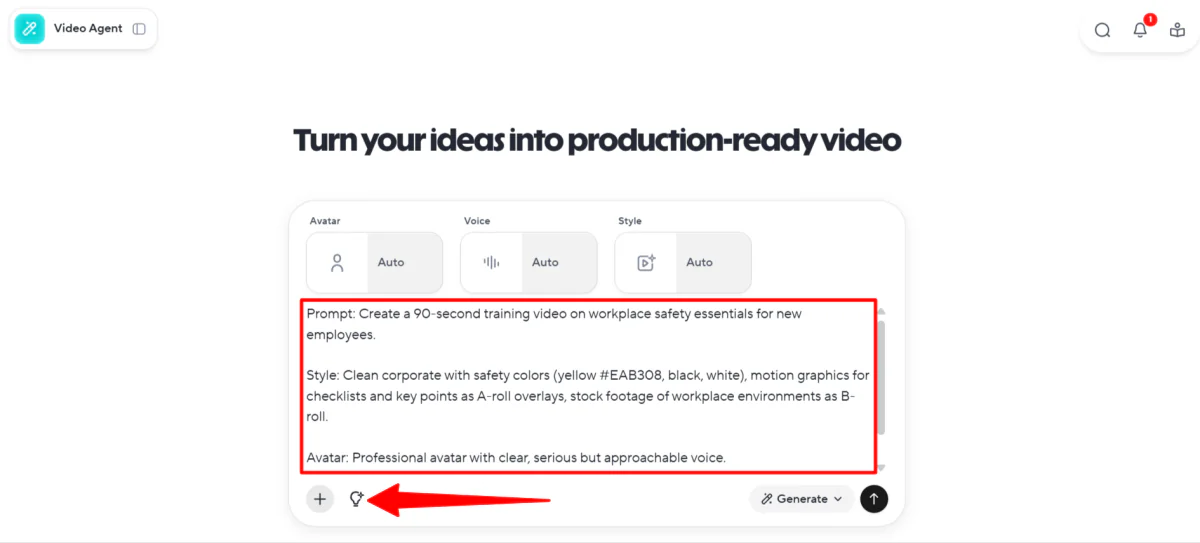Screen dimensions: 1200x543
Task: Click the lightbulb prompt ideas icon
Action: [x=355, y=499]
